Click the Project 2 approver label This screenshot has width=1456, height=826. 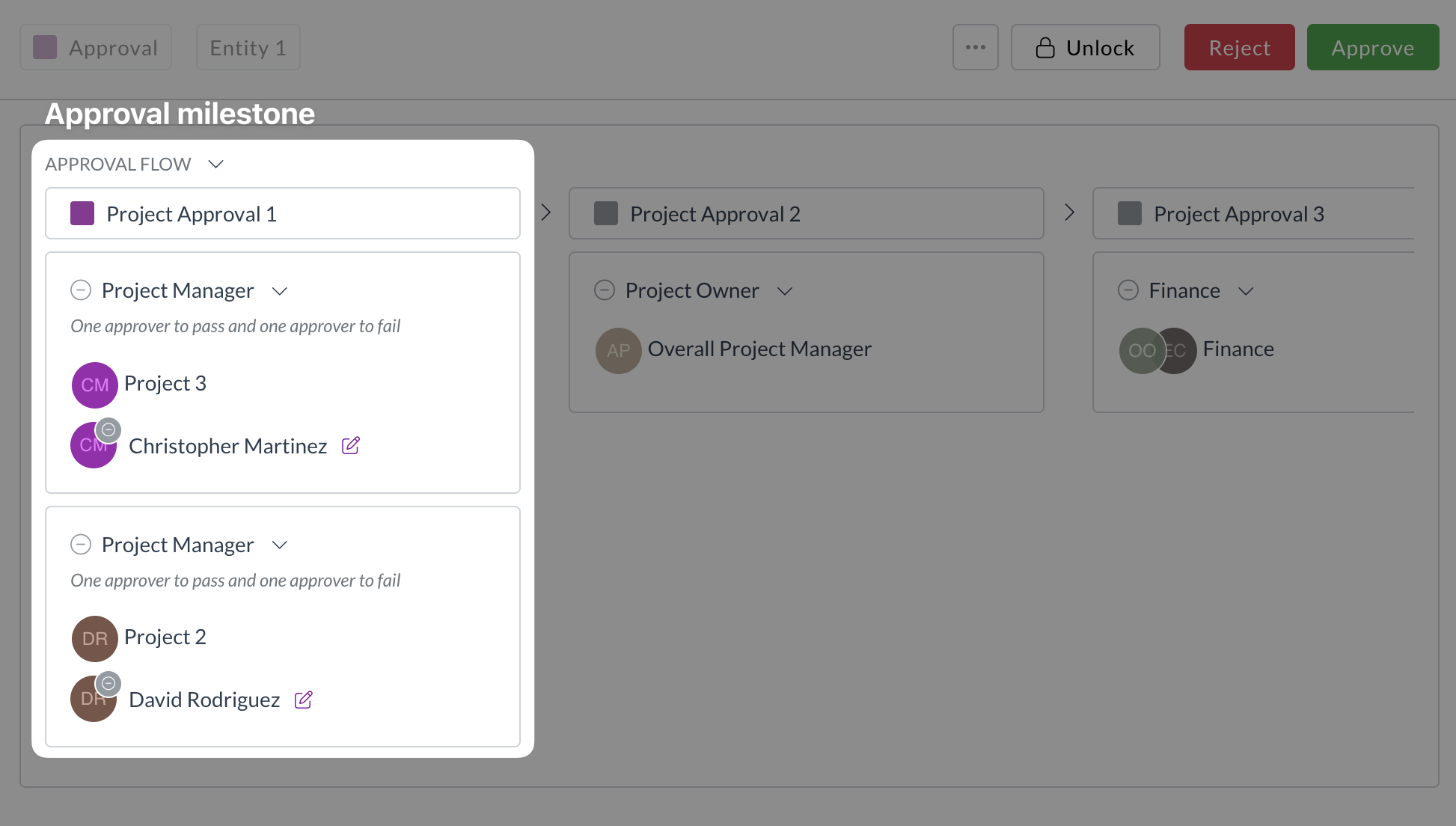(165, 637)
